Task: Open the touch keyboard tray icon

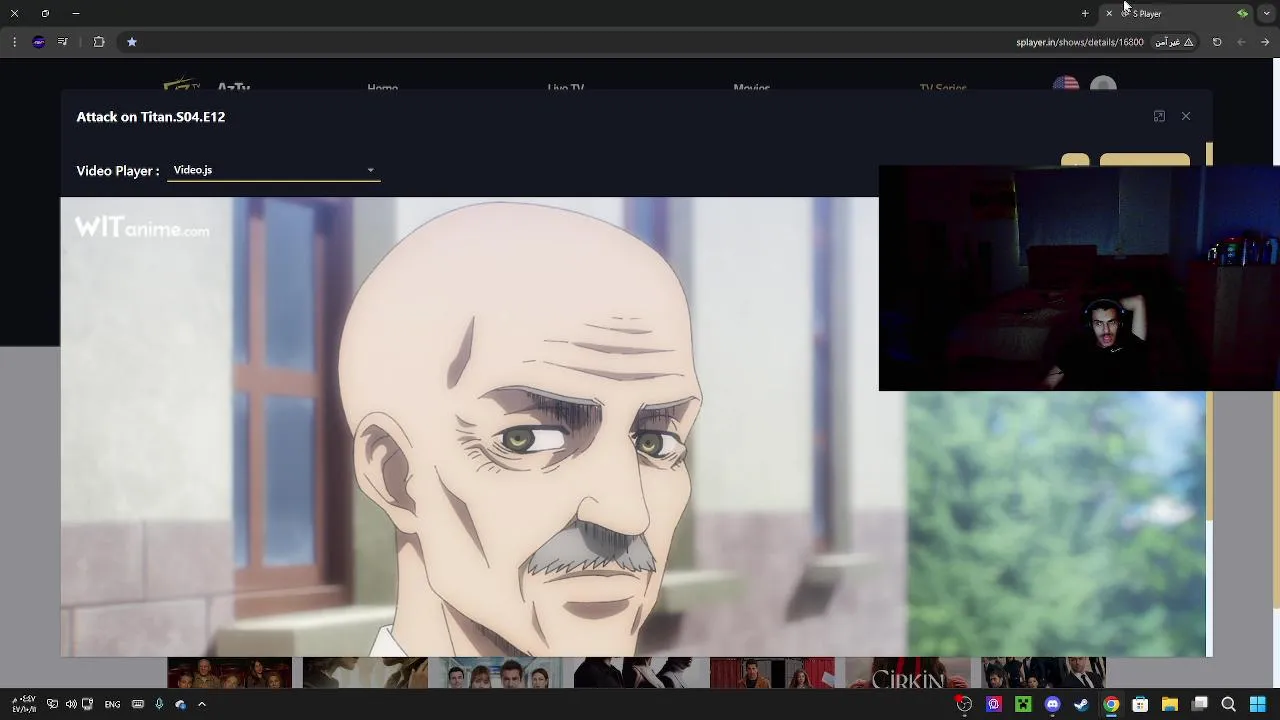Action: click(138, 704)
